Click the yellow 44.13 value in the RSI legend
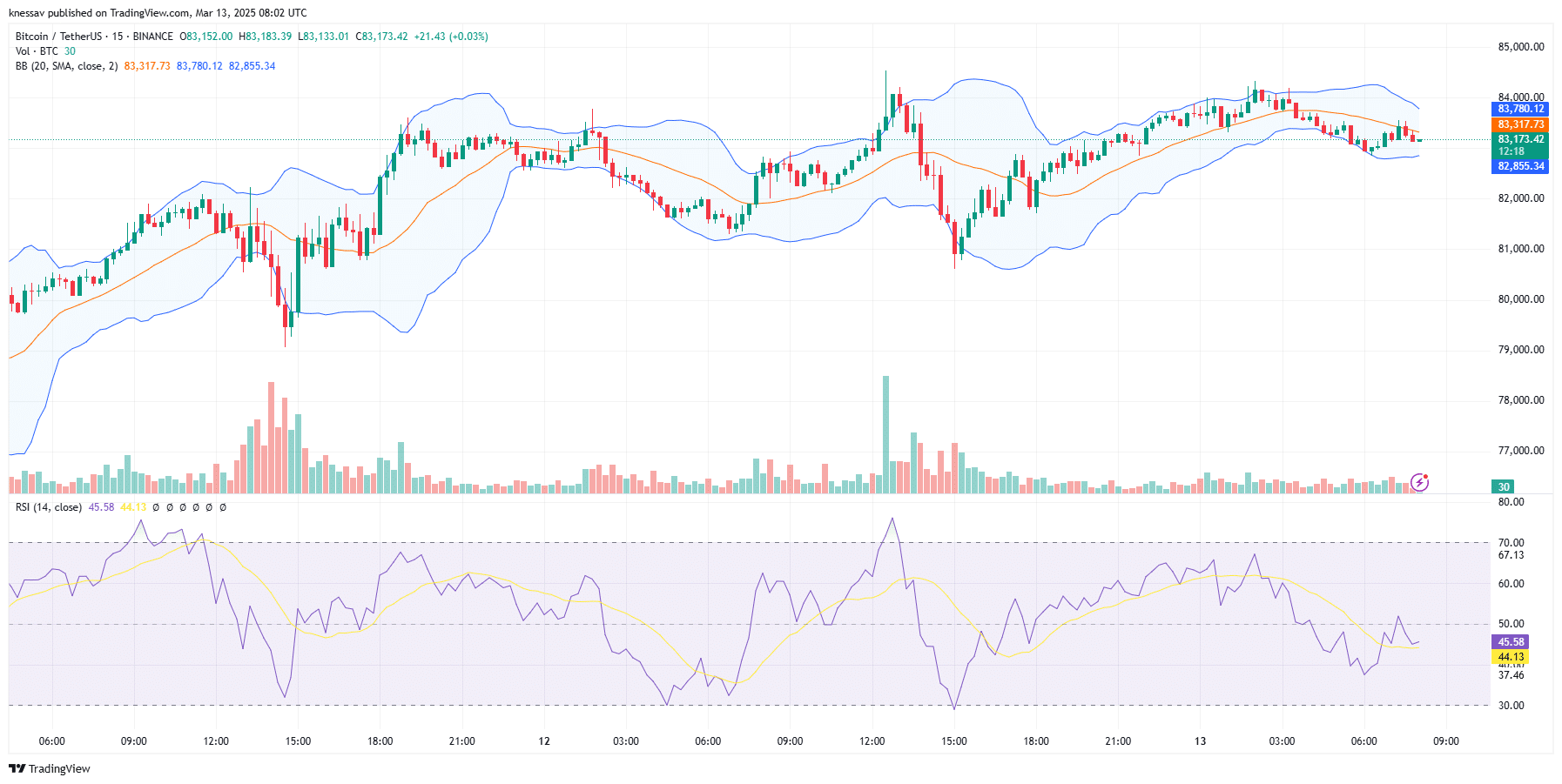 (x=133, y=507)
